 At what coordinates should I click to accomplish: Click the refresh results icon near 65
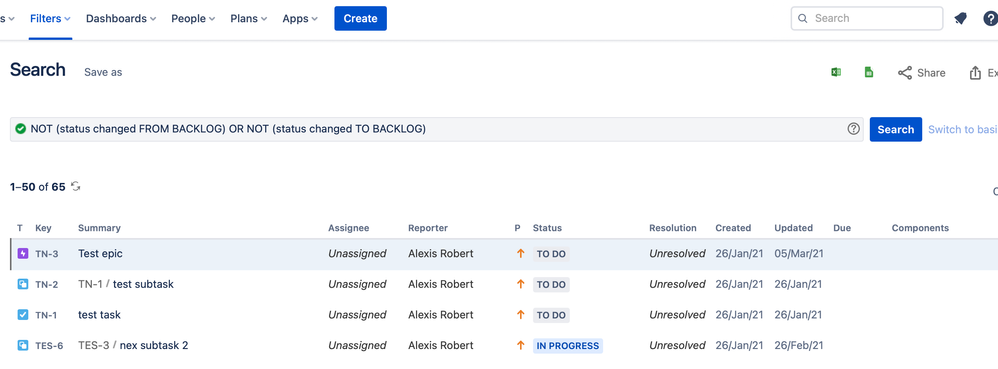(x=76, y=186)
